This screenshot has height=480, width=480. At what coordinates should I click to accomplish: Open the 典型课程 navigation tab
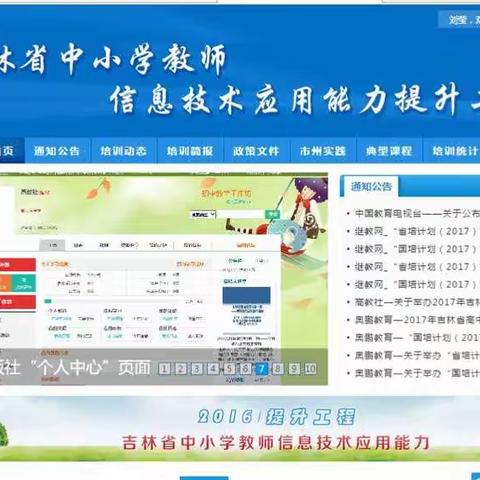click(x=389, y=151)
